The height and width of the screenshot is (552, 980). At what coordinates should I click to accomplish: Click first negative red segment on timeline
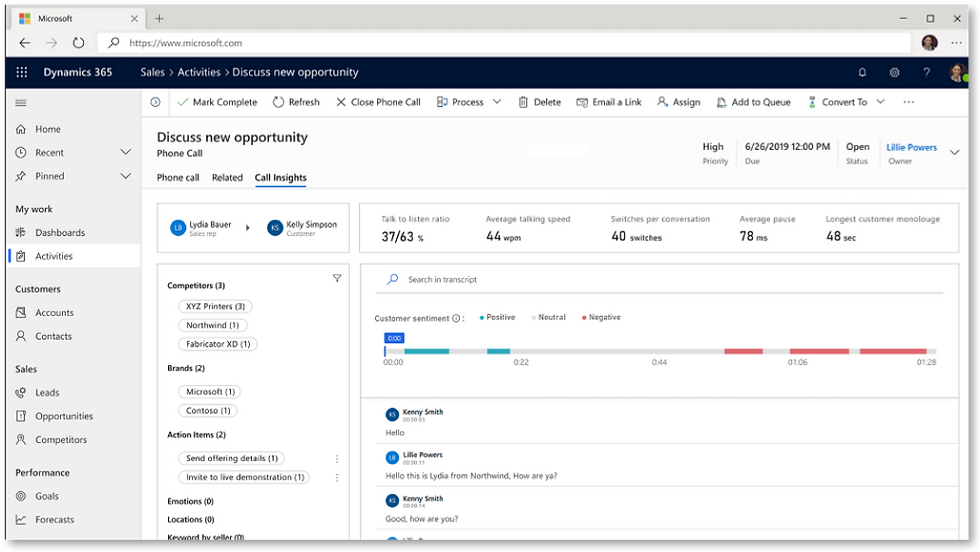743,351
